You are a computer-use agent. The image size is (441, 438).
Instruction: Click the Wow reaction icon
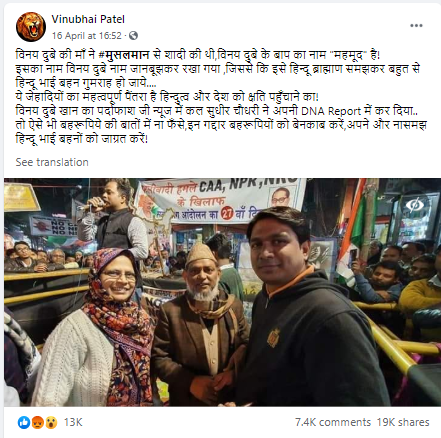(x=51, y=422)
